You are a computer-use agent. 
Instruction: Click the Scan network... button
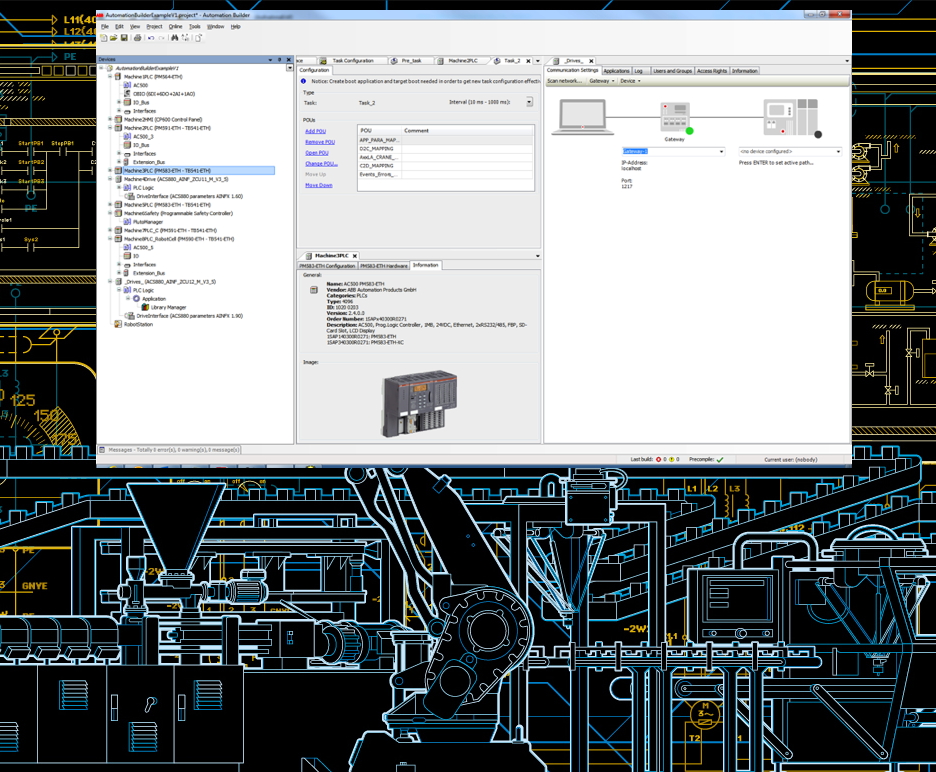(565, 81)
